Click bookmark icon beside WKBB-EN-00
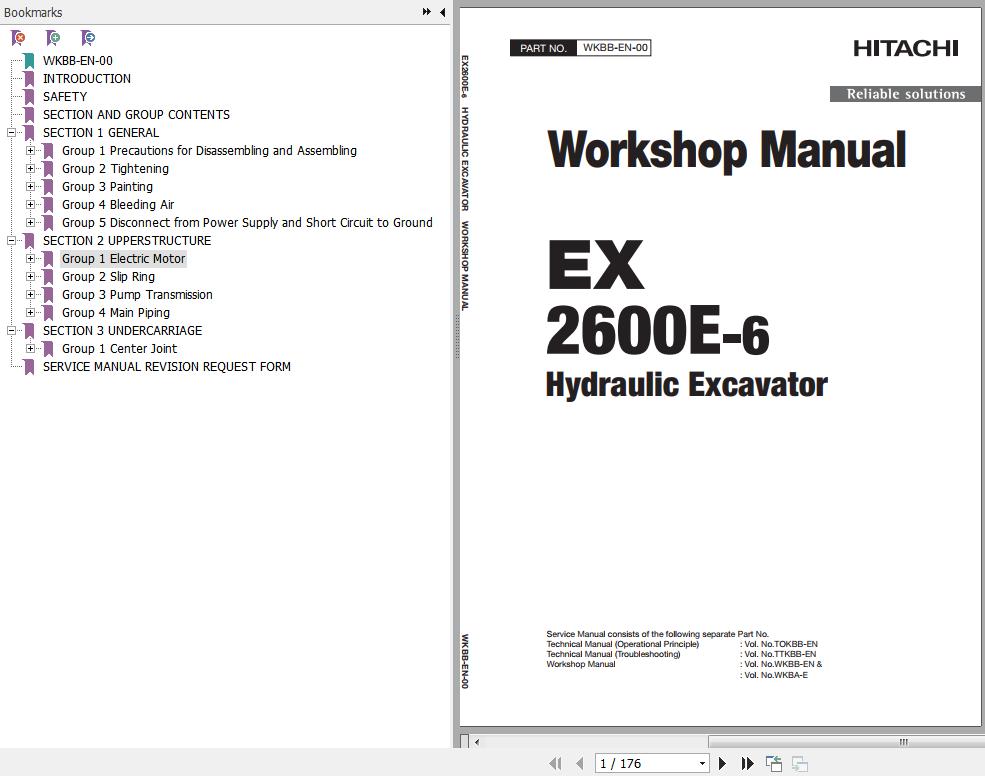The width and height of the screenshot is (985, 776). (29, 61)
